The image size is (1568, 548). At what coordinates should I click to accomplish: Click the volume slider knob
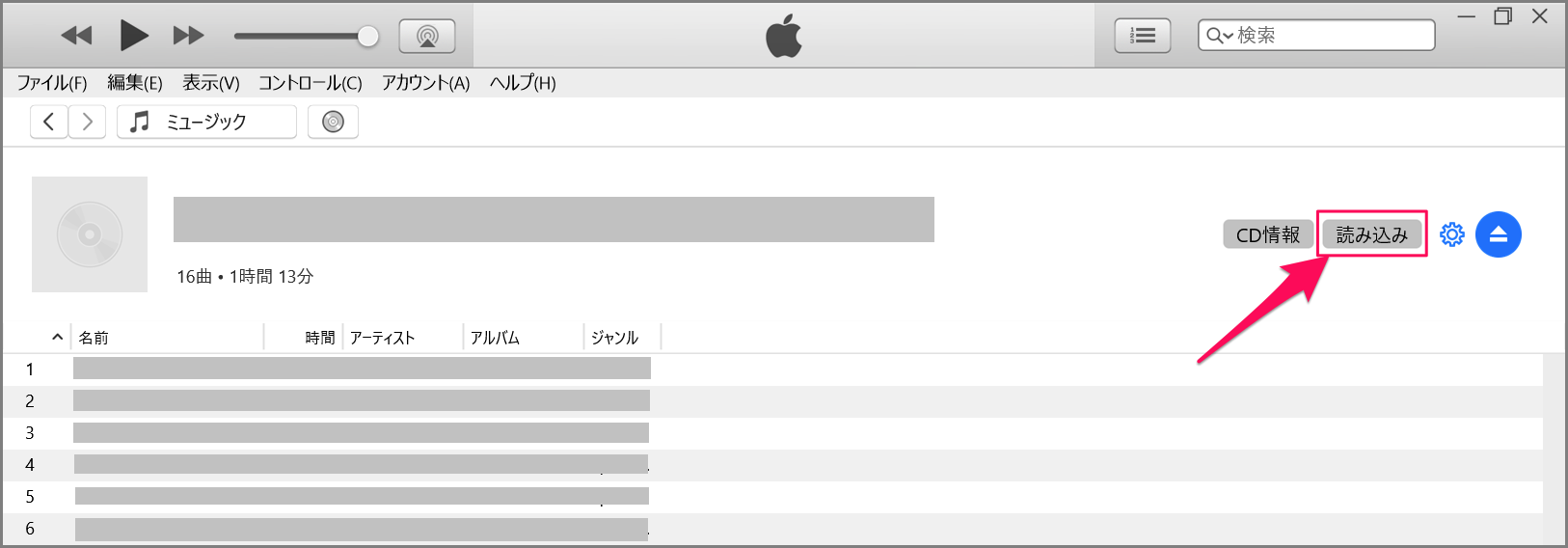click(367, 37)
